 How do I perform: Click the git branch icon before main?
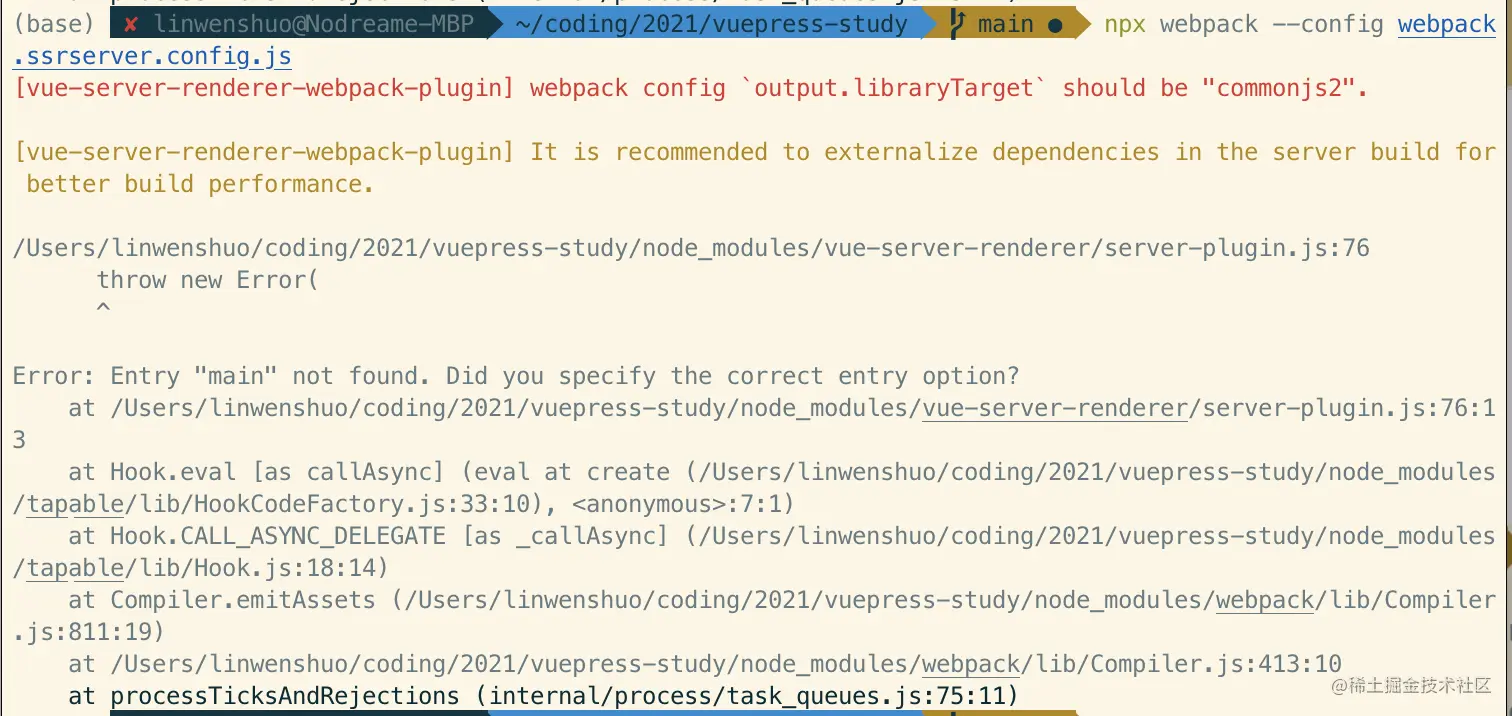tap(957, 24)
